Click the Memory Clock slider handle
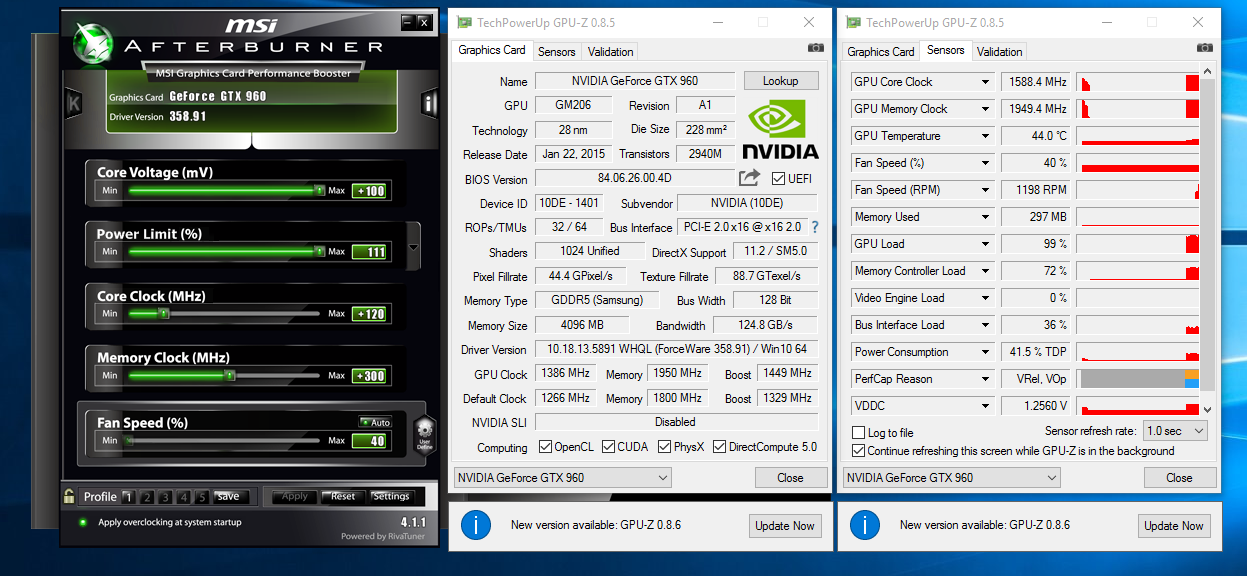 (229, 375)
